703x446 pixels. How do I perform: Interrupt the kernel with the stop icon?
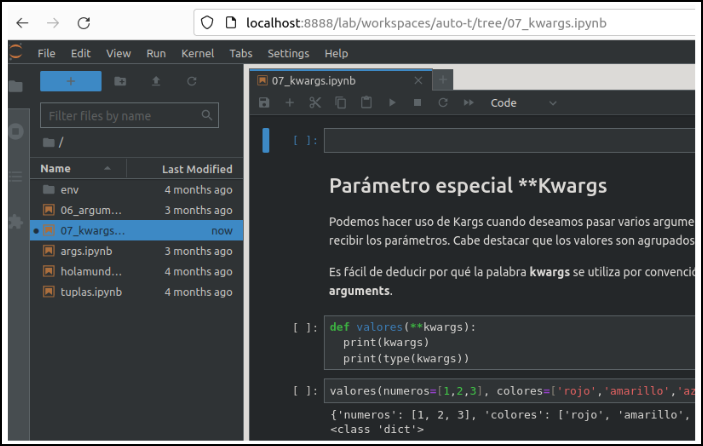pos(417,103)
